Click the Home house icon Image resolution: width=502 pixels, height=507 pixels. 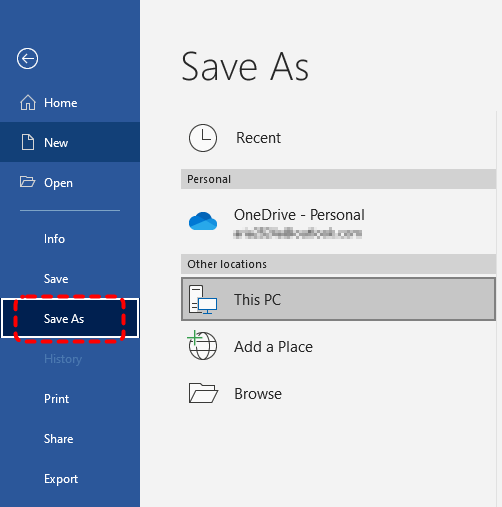tap(28, 102)
